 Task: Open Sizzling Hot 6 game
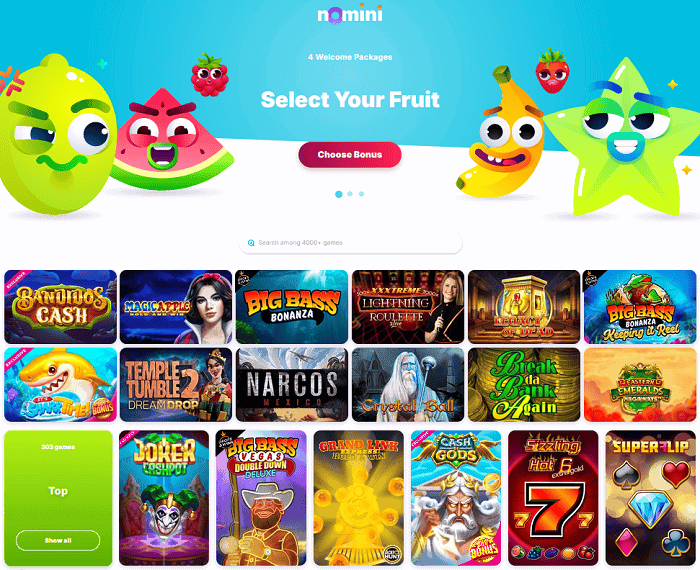553,498
